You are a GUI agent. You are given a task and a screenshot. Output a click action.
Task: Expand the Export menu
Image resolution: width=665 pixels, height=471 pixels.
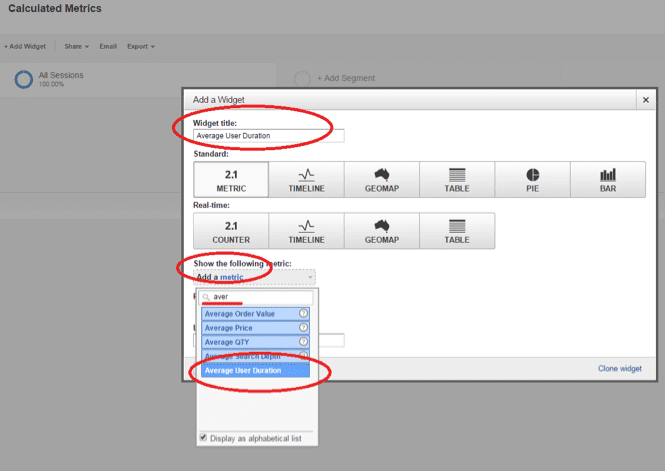141,46
